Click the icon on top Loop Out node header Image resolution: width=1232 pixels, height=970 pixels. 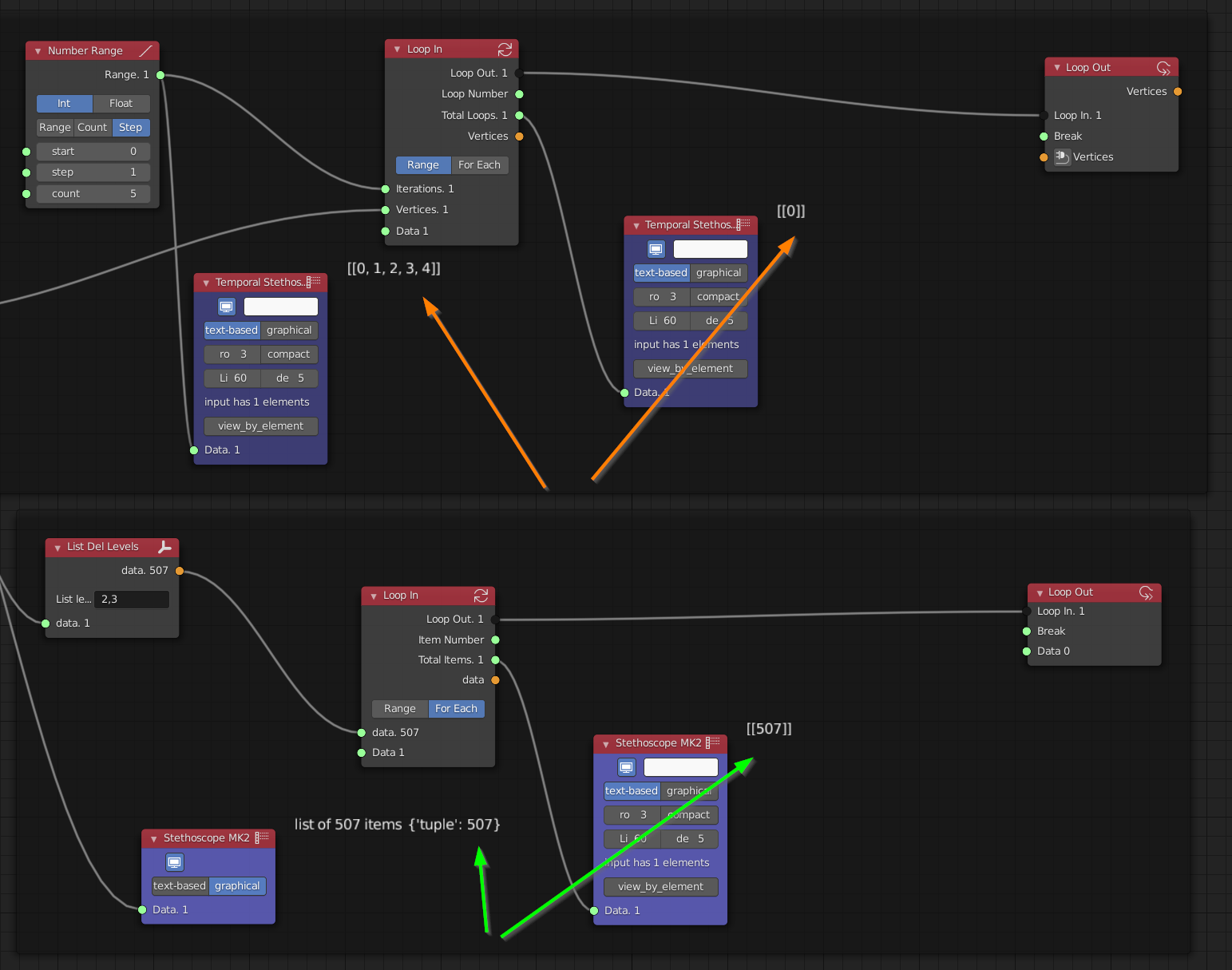point(1163,68)
